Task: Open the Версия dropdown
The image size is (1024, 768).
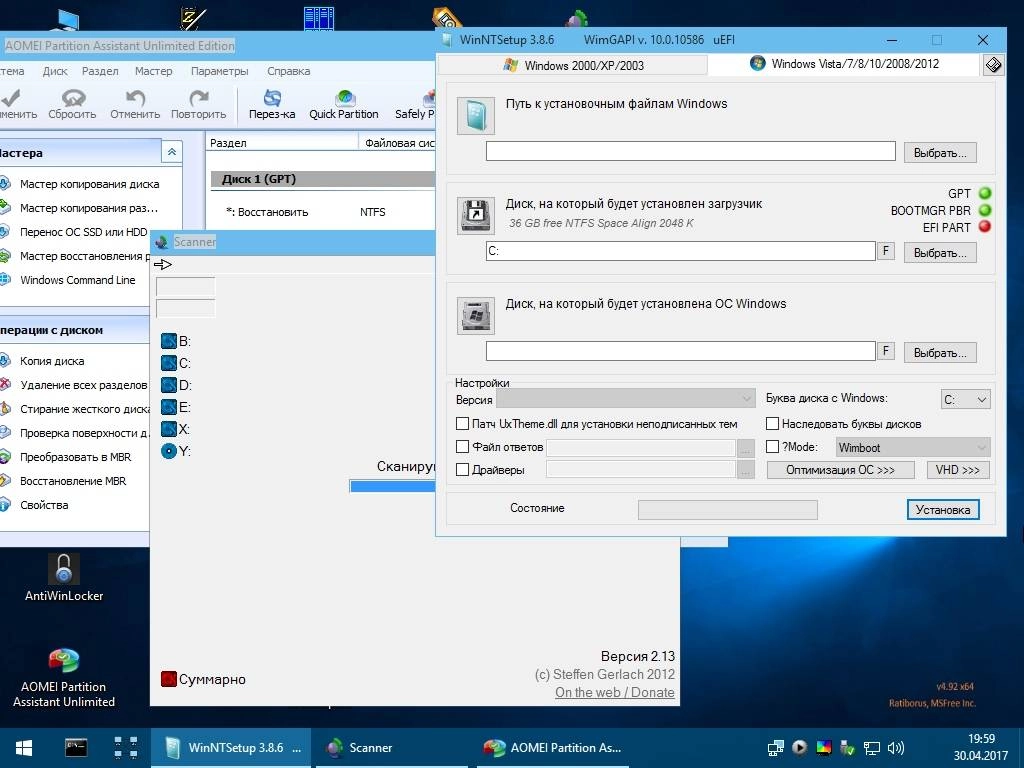Action: (626, 398)
